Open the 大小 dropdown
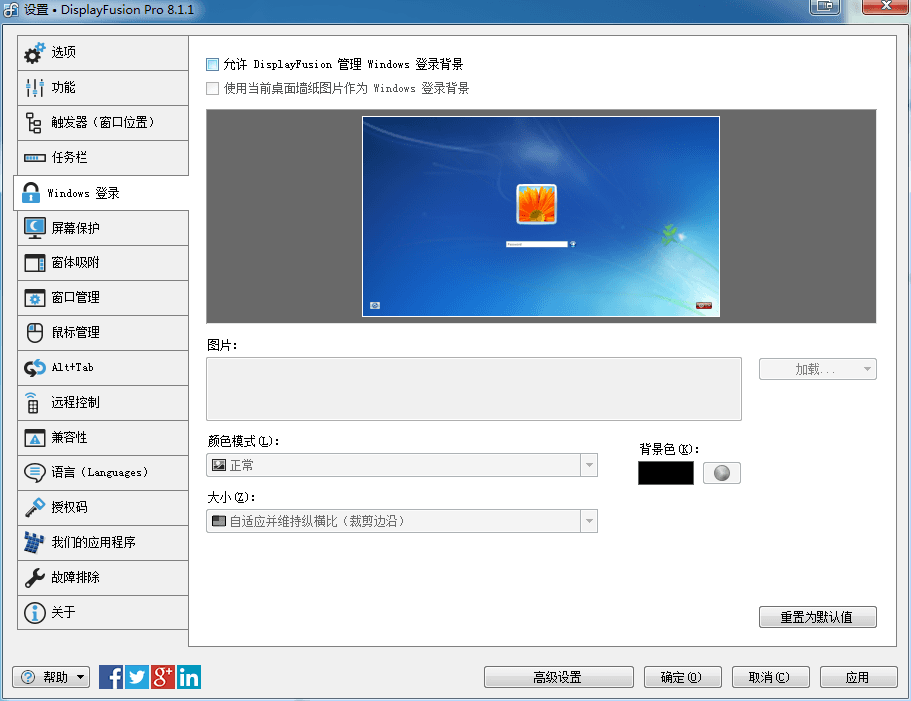Screen dimensions: 911x701 coord(402,521)
